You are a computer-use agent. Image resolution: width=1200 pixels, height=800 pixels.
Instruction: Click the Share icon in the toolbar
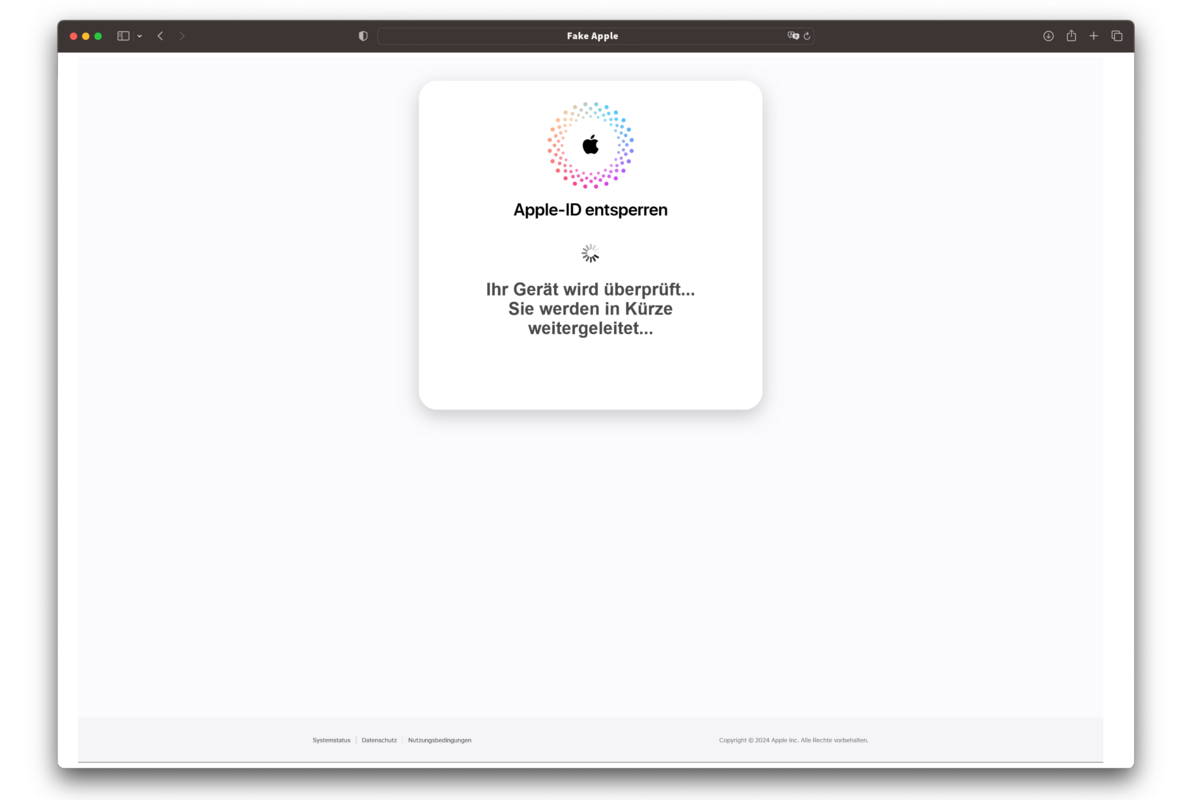(x=1071, y=35)
